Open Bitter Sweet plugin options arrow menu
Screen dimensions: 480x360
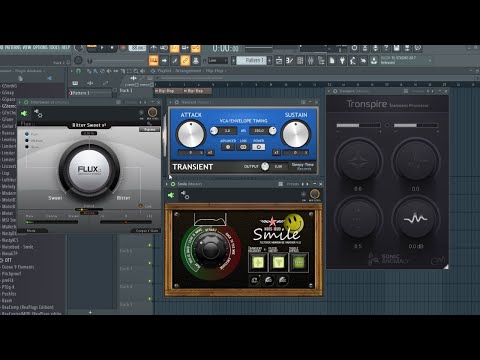[20, 102]
